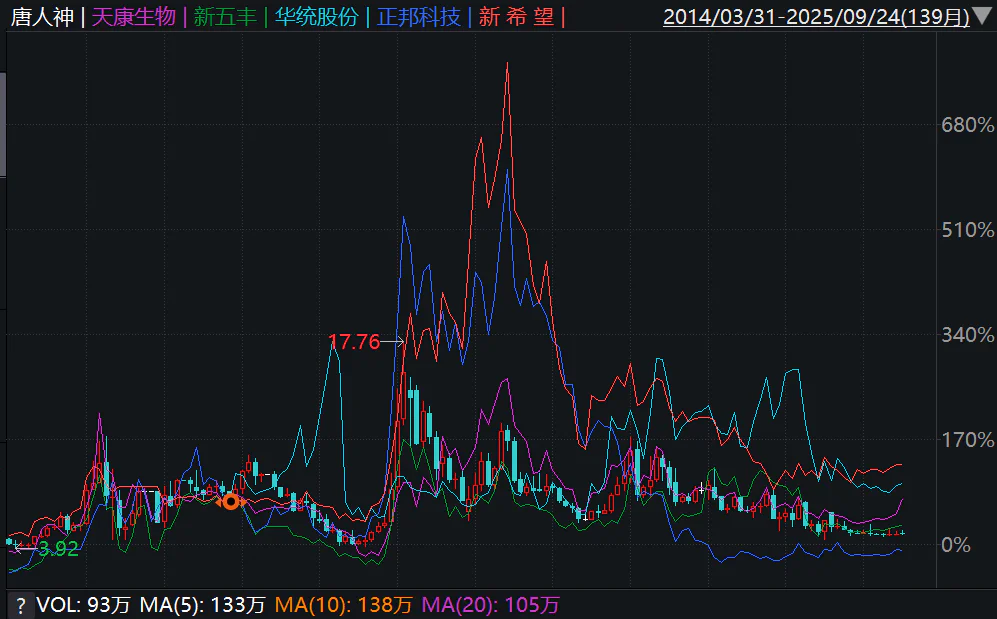Select 天康生物 in the comparison legend

click(133, 17)
